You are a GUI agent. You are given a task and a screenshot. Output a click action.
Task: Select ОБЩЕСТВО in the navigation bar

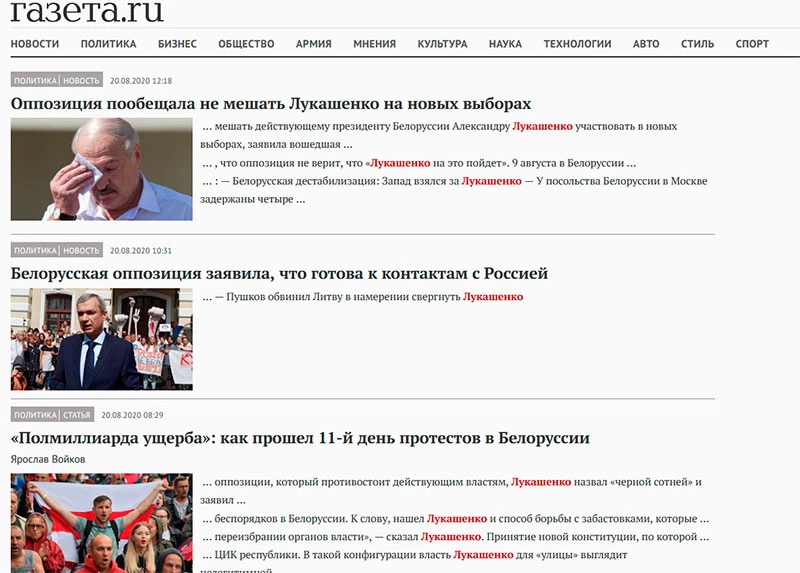coord(246,44)
